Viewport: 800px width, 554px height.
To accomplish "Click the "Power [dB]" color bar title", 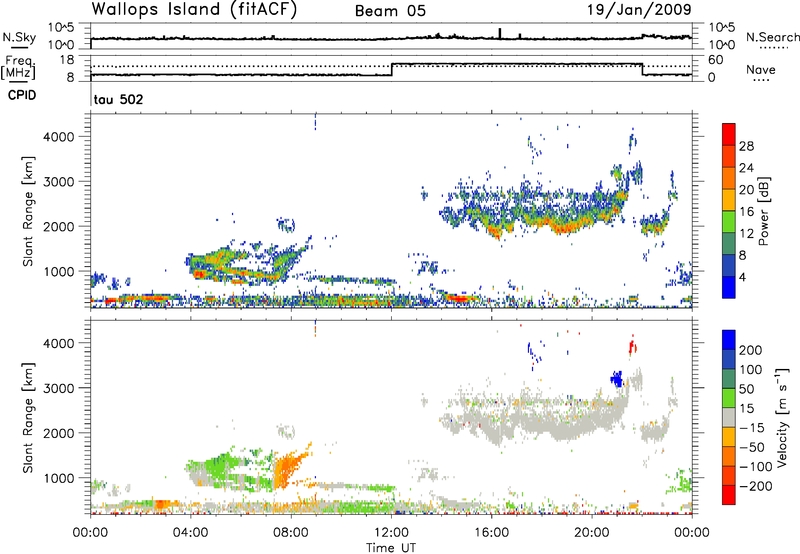I will 764,211.
